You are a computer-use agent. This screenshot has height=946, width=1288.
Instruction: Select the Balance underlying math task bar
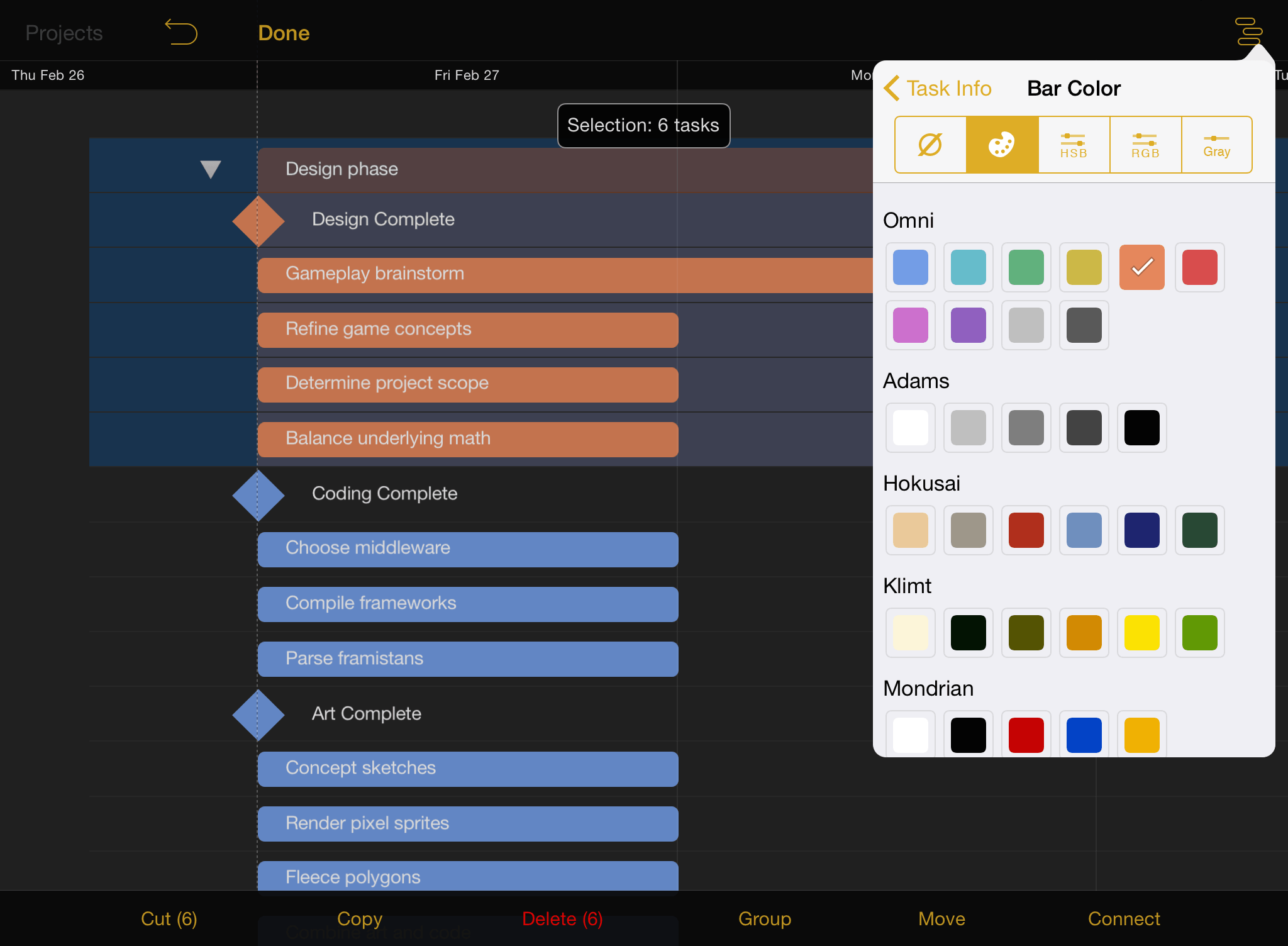pos(468,439)
